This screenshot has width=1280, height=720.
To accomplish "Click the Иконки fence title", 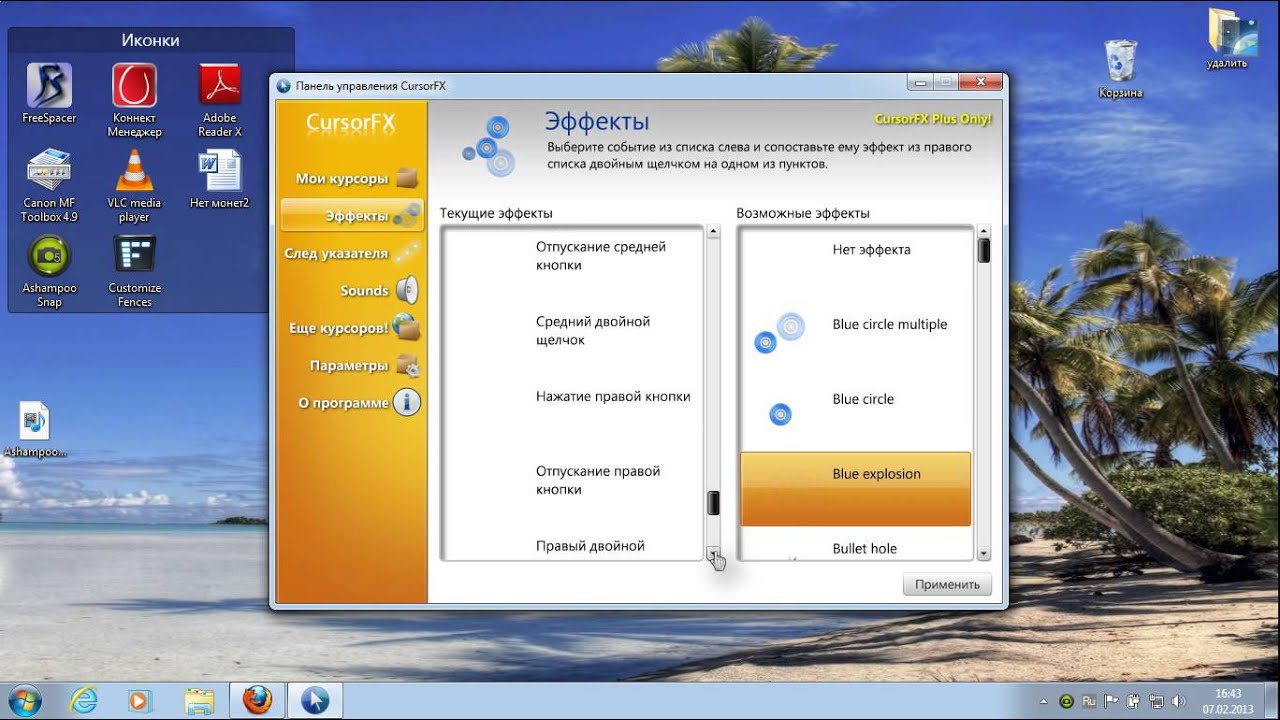I will [151, 40].
